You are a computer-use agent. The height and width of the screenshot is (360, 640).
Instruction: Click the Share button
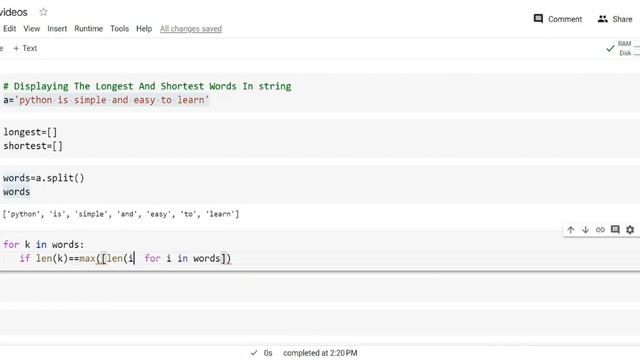(615, 19)
